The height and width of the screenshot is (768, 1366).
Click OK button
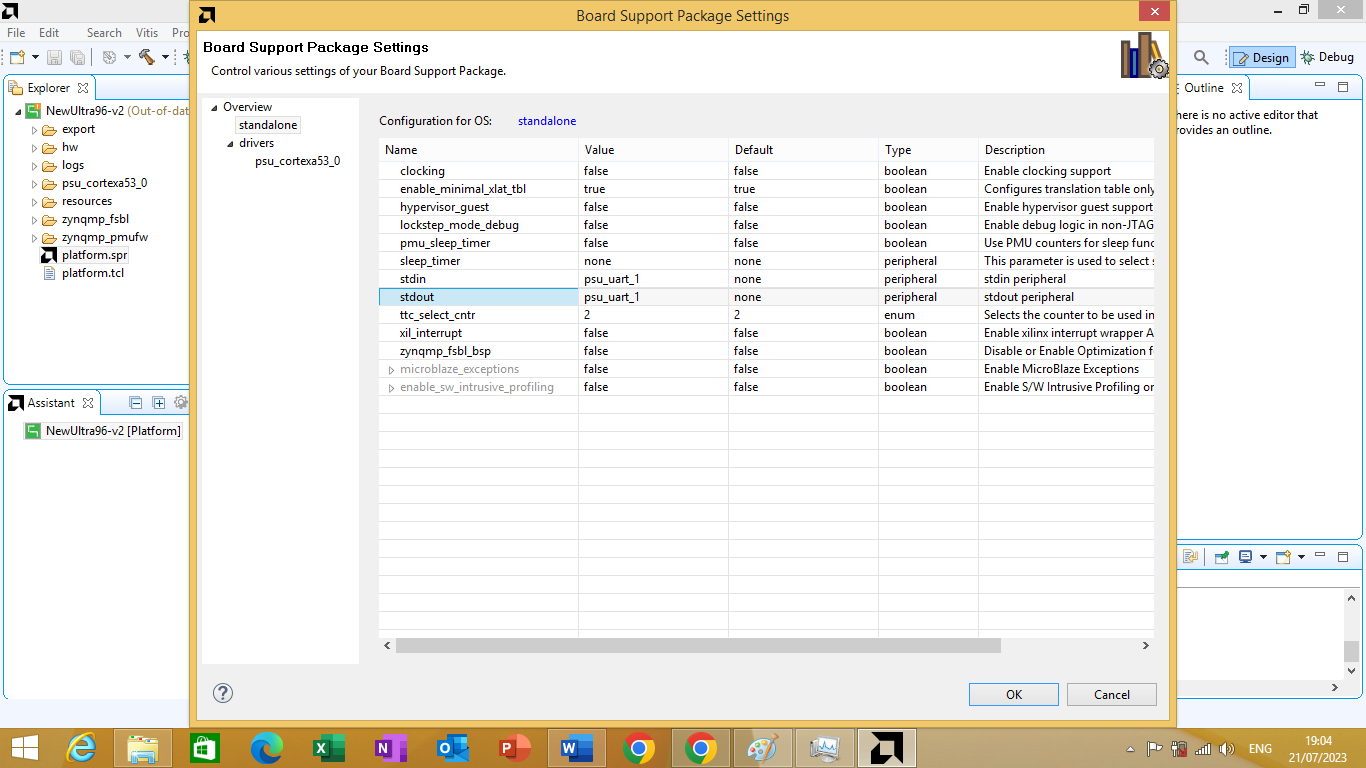point(1014,694)
